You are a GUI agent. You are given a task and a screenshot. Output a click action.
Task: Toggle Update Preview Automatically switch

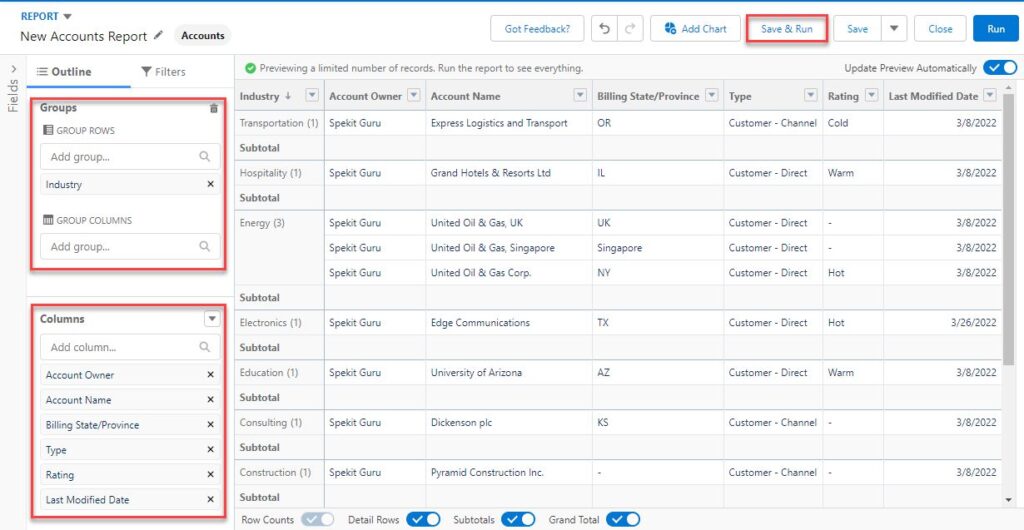click(x=1000, y=68)
